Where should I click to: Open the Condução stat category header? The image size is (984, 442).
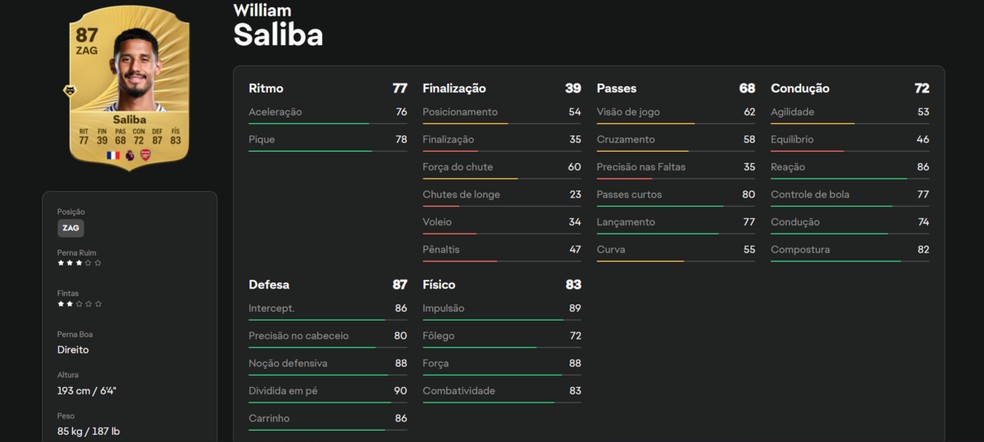click(x=800, y=88)
